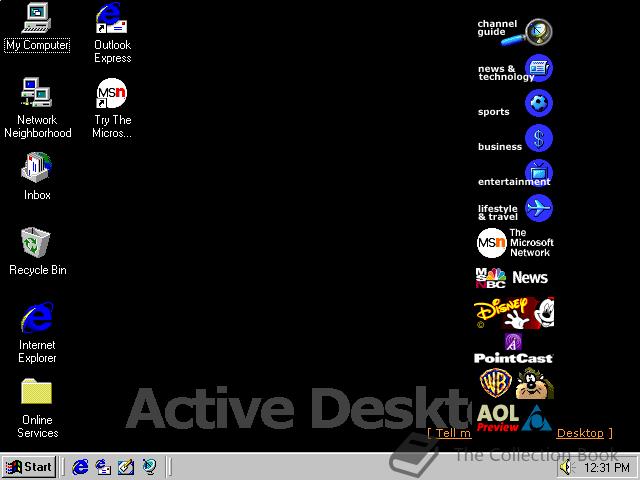Click the volume speaker tray icon
This screenshot has width=640, height=480.
(567, 467)
